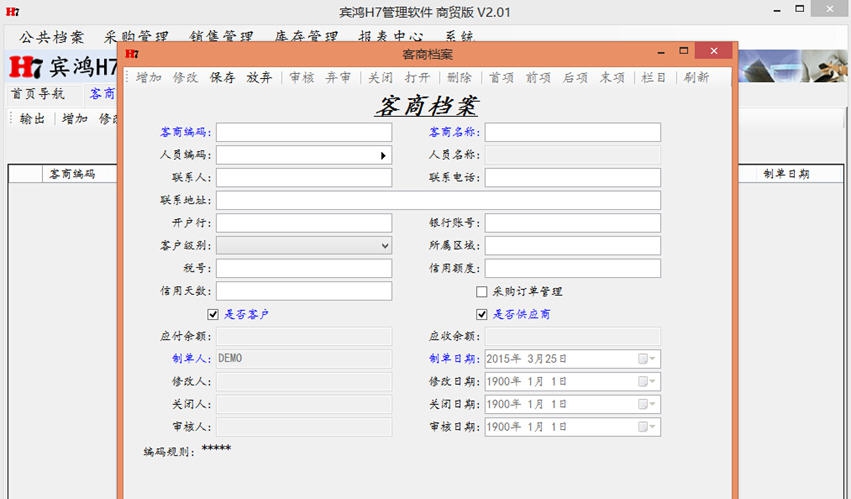Click the H7 icon in the 客商档案 title bar
This screenshot has width=851, height=499.
click(133, 53)
